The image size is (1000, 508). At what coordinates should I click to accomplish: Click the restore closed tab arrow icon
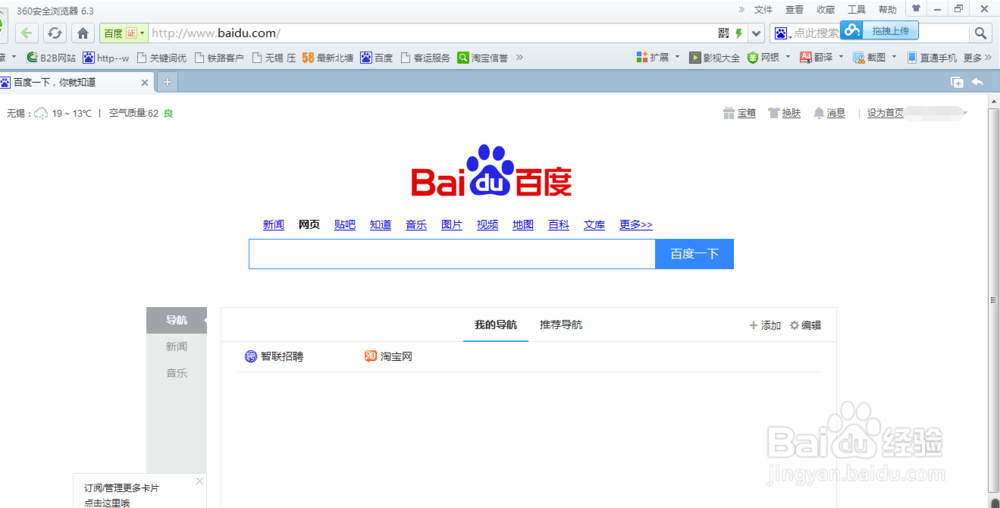pyautogui.click(x=978, y=82)
